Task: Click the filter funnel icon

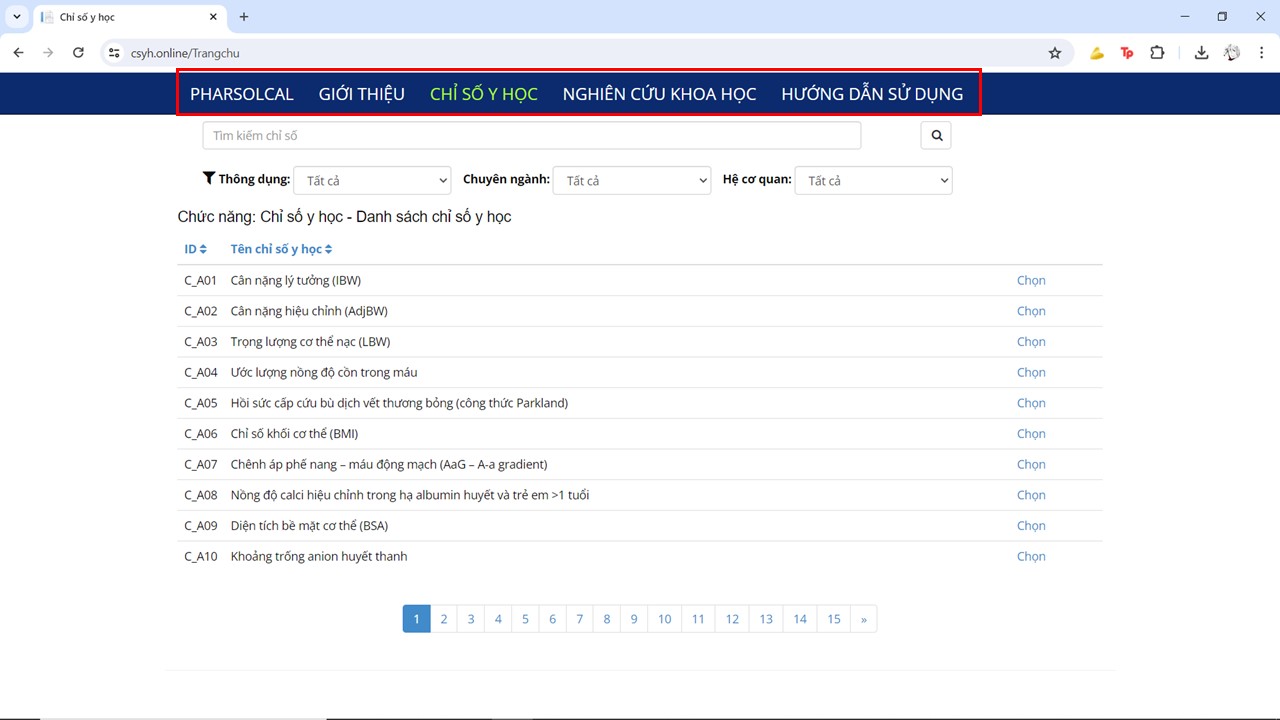Action: [x=209, y=178]
